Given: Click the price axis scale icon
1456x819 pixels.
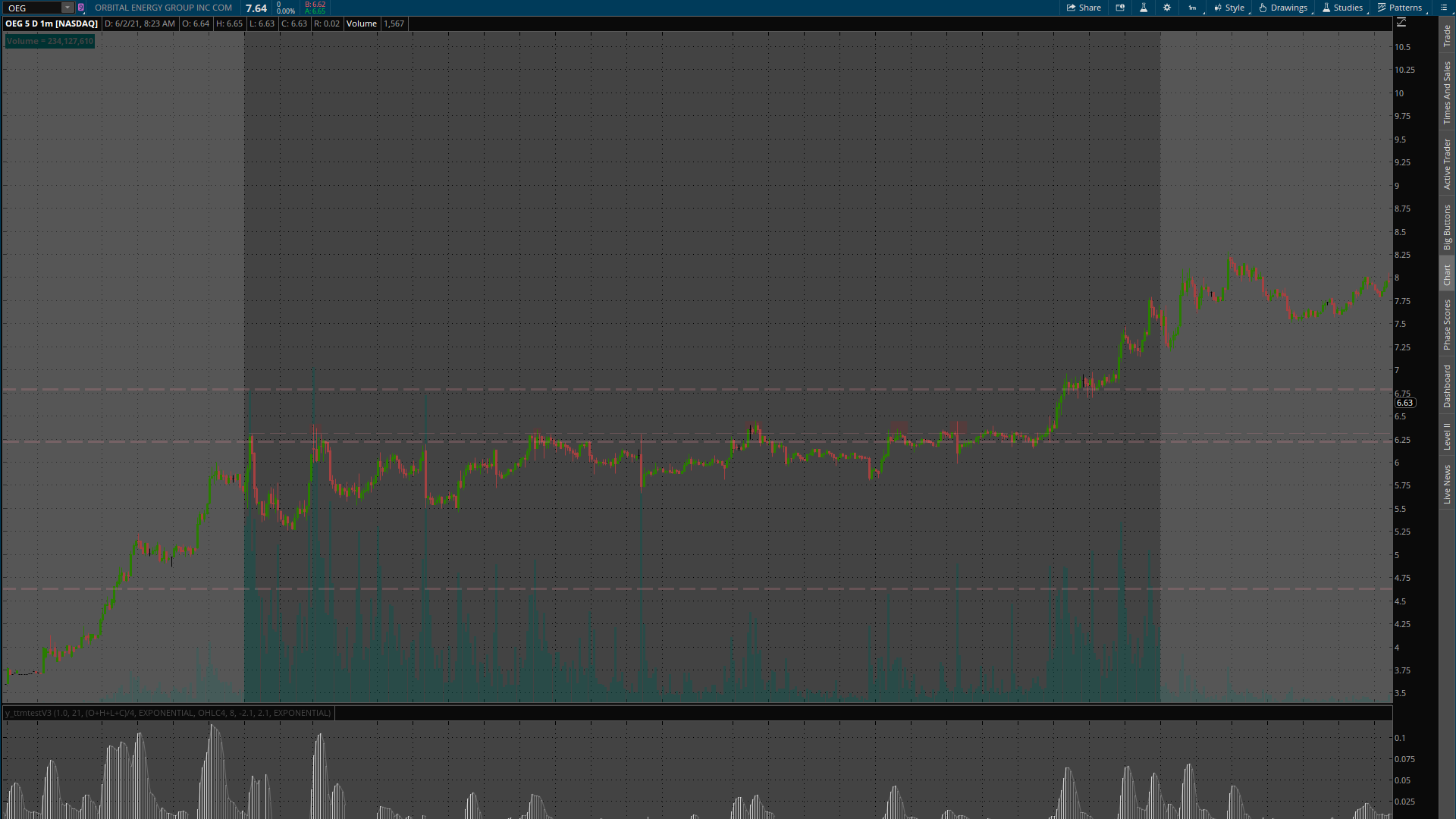Looking at the screenshot, I should [1401, 23].
